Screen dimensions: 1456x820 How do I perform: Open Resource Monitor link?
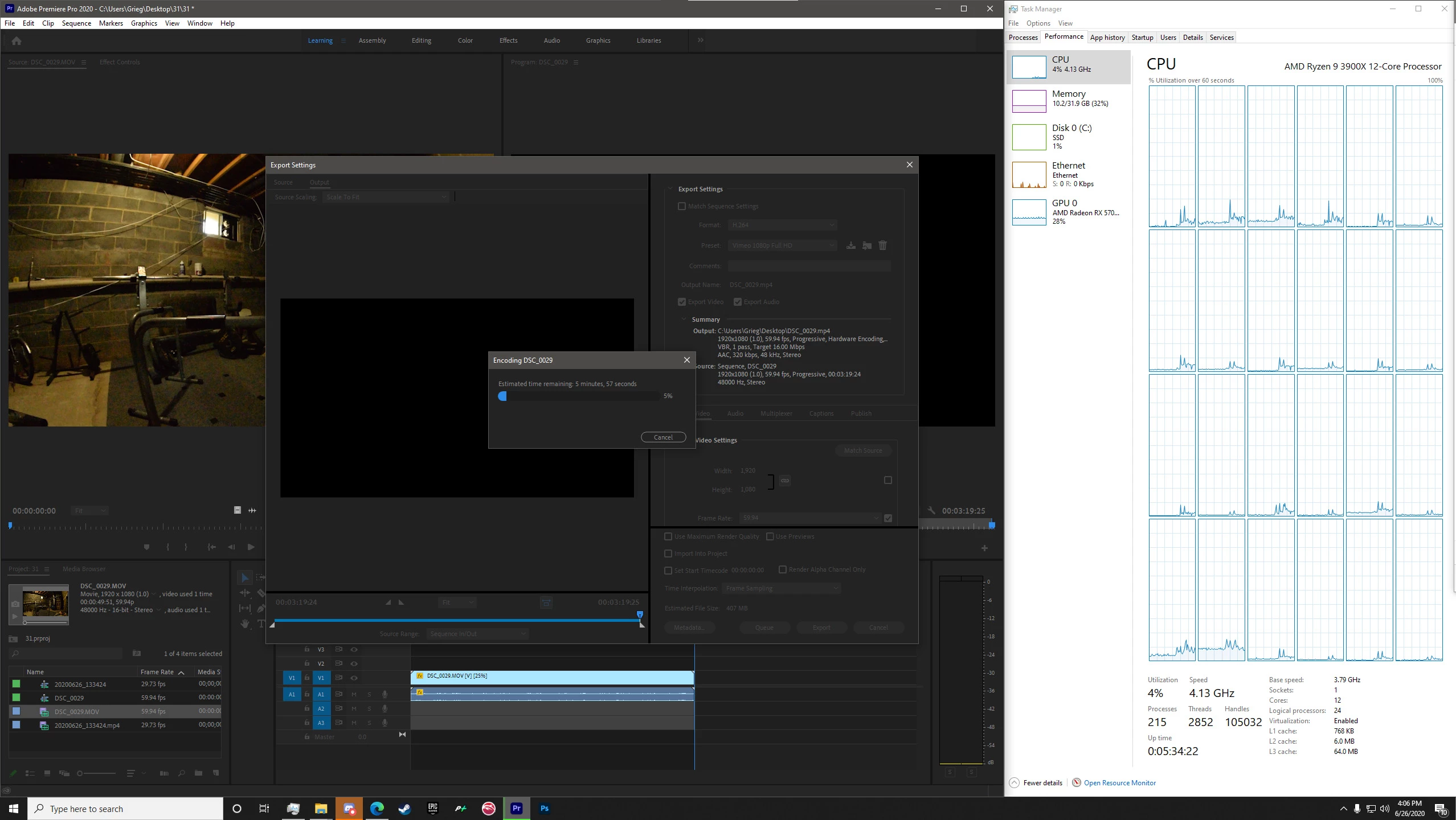pyautogui.click(x=1119, y=783)
